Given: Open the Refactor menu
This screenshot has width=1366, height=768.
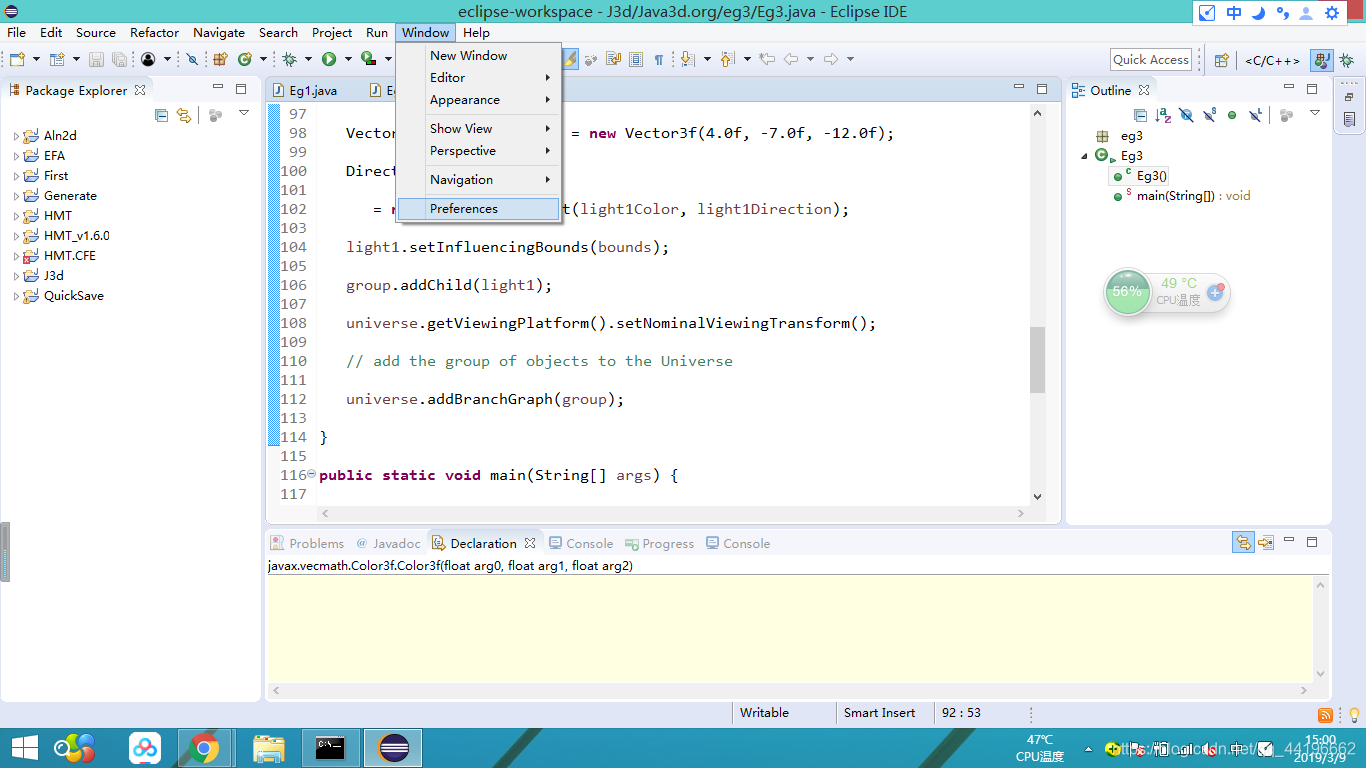Looking at the screenshot, I should click(x=154, y=32).
